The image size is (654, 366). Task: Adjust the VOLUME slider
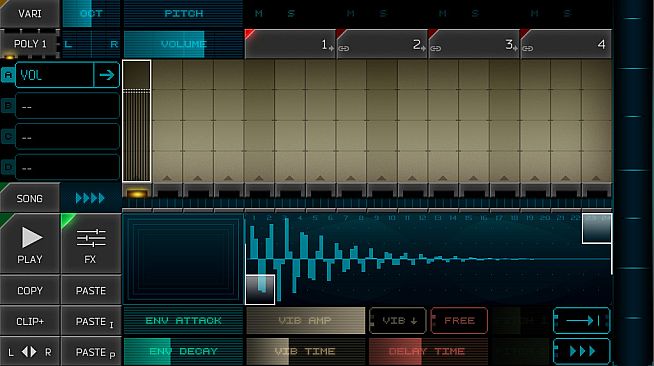184,44
